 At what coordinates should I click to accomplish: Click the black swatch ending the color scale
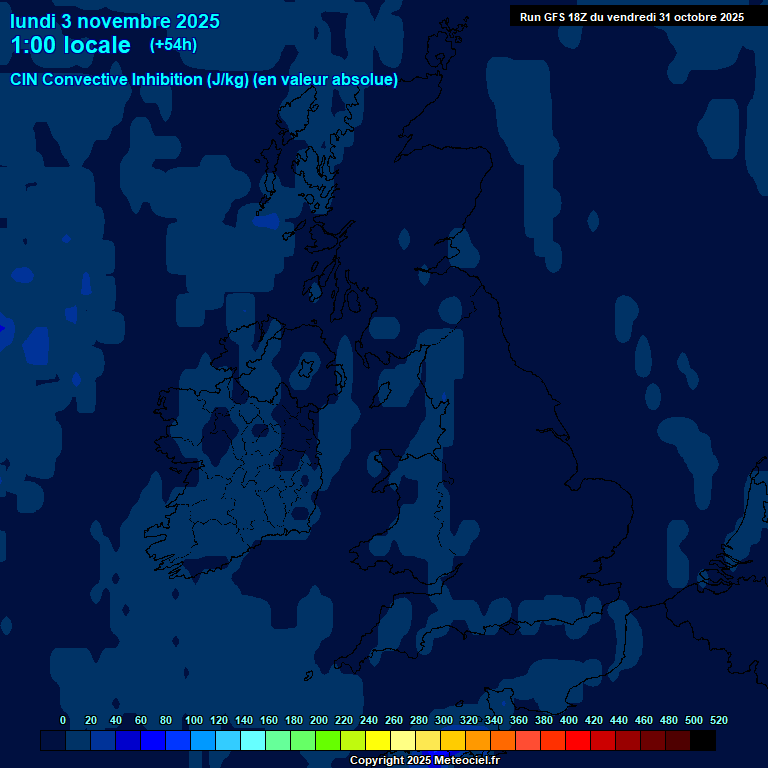point(703,741)
